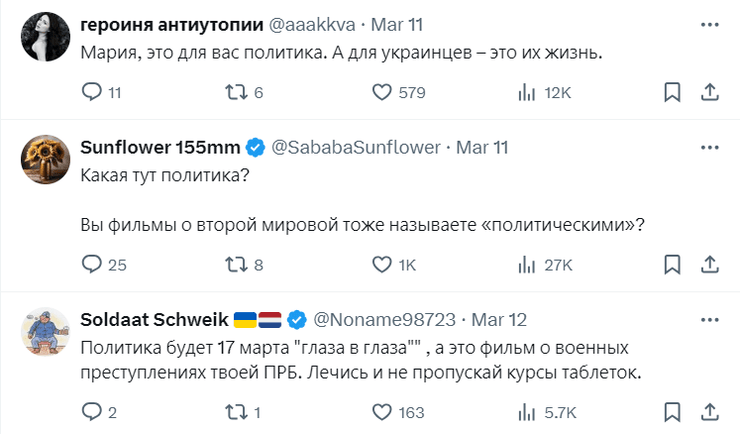Retweet the post by @aaakkva
This screenshot has height=434, width=740.
(x=238, y=93)
